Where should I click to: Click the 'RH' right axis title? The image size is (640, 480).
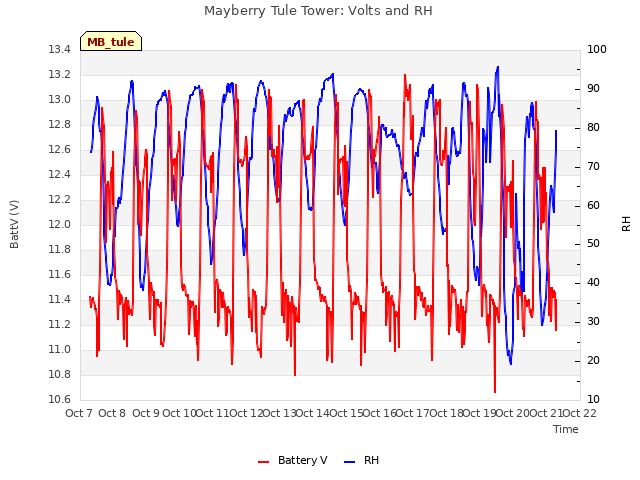[626, 224]
